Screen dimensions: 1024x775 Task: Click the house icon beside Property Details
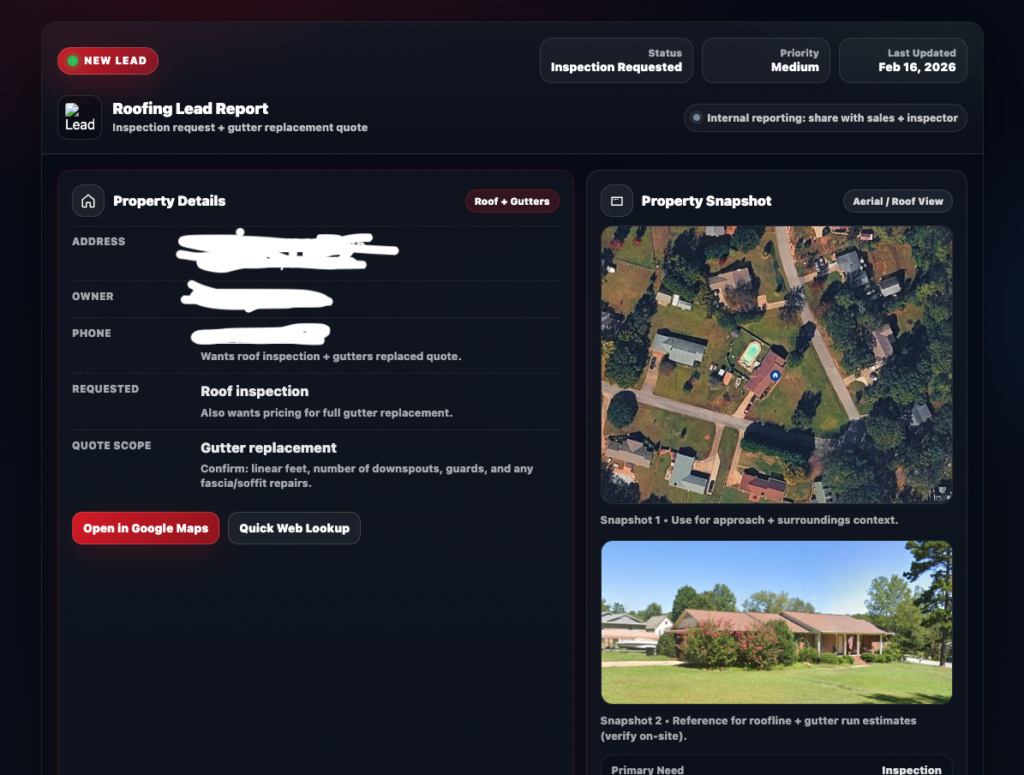[88, 201]
